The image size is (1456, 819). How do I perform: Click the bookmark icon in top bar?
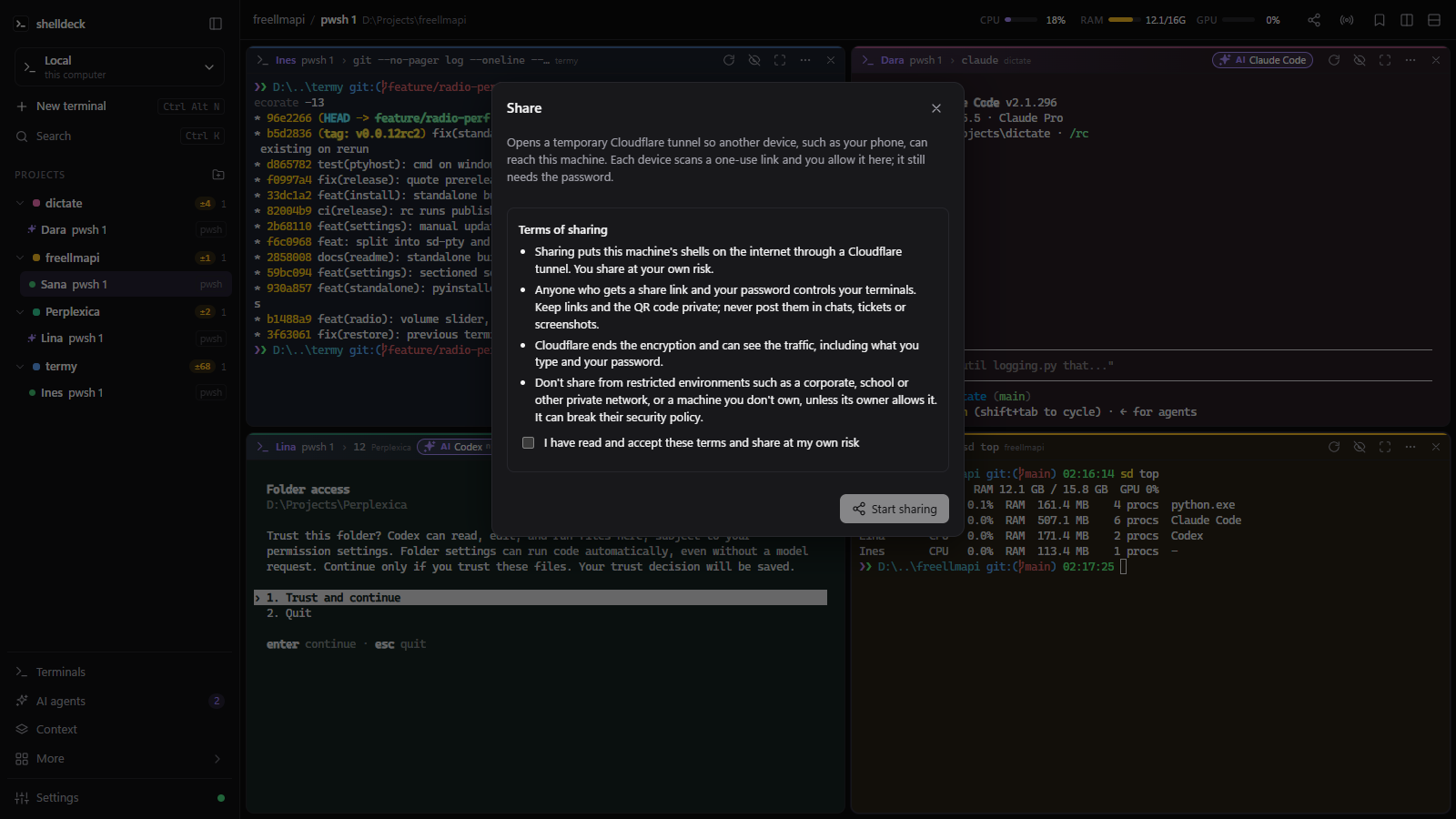pyautogui.click(x=1380, y=20)
